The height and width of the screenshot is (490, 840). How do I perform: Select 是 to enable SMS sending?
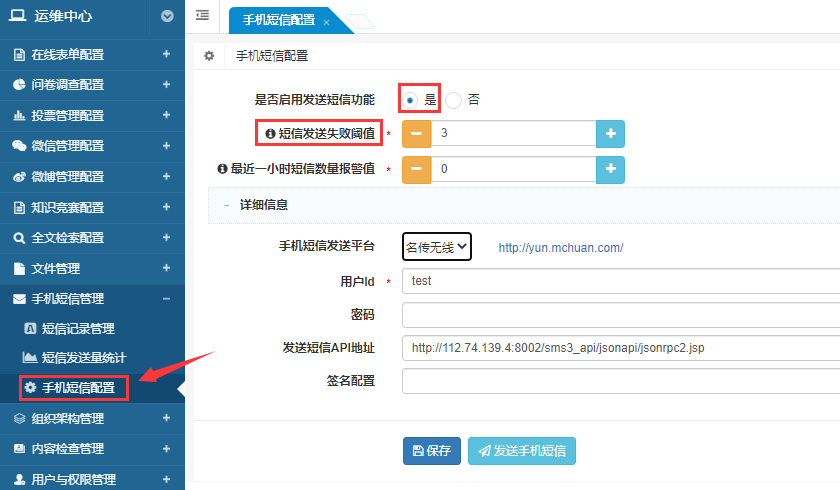coord(411,99)
